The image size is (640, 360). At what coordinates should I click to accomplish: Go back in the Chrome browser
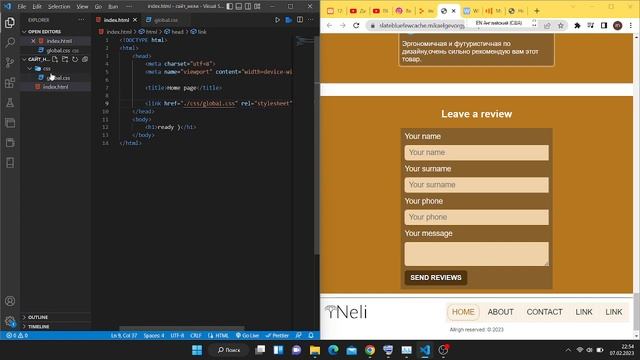point(329,25)
